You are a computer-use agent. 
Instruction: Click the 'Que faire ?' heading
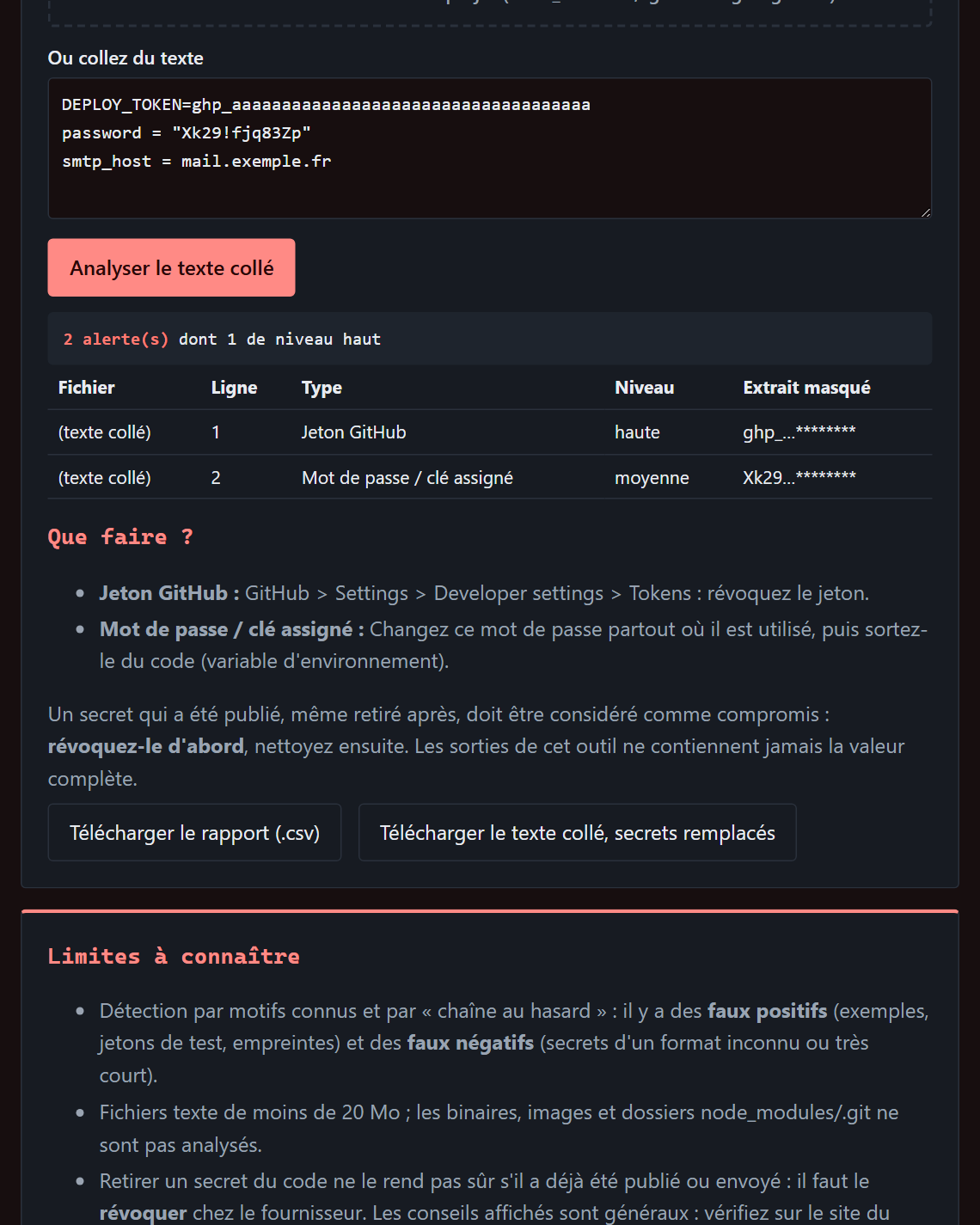[120, 537]
